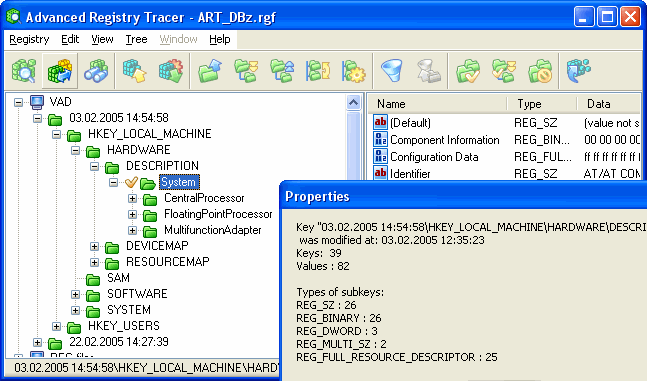Image resolution: width=647 pixels, height=381 pixels.
Task: Click the scan registry magnifier toolbar icon
Action: (x=24, y=71)
